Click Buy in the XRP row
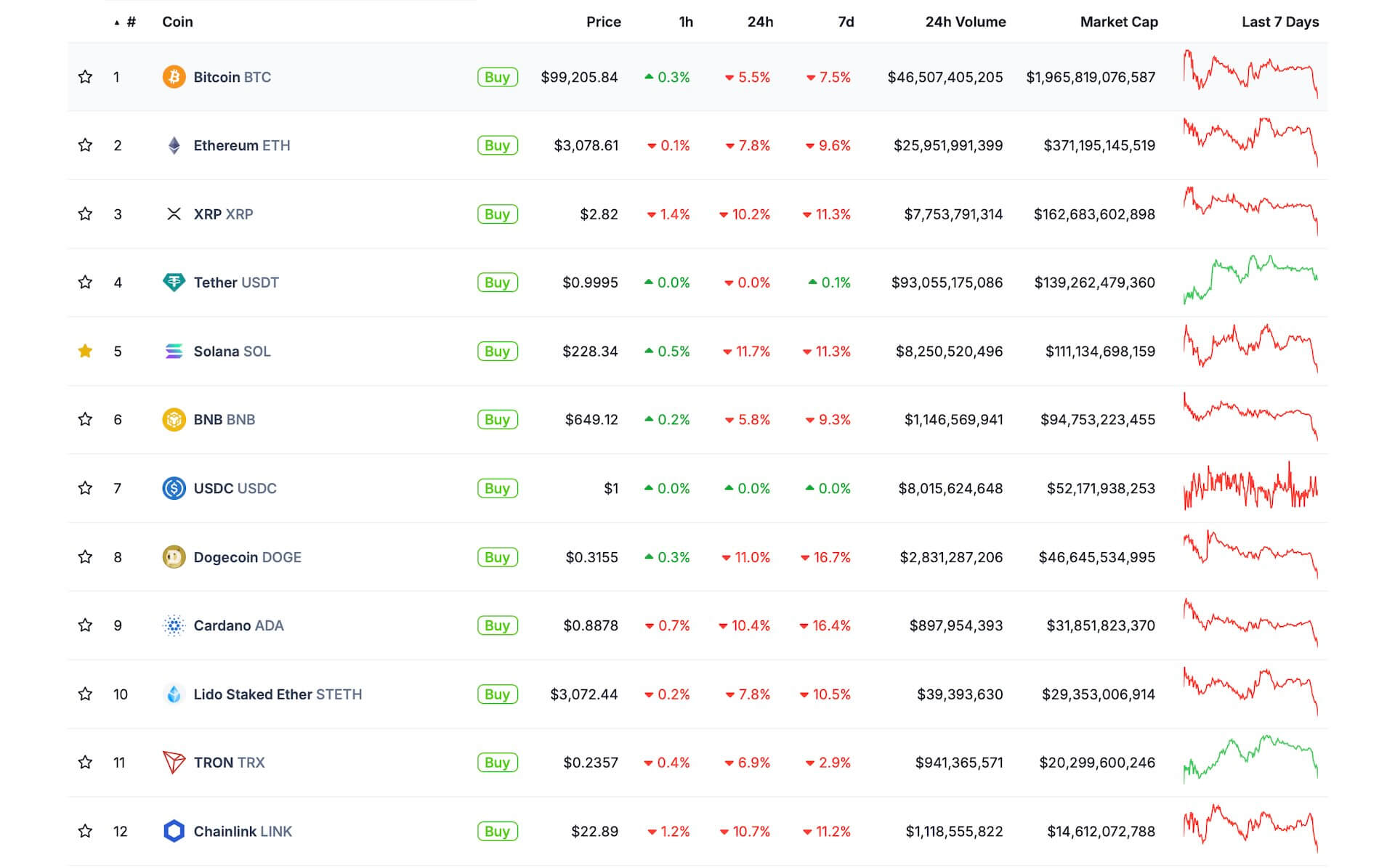 (498, 214)
